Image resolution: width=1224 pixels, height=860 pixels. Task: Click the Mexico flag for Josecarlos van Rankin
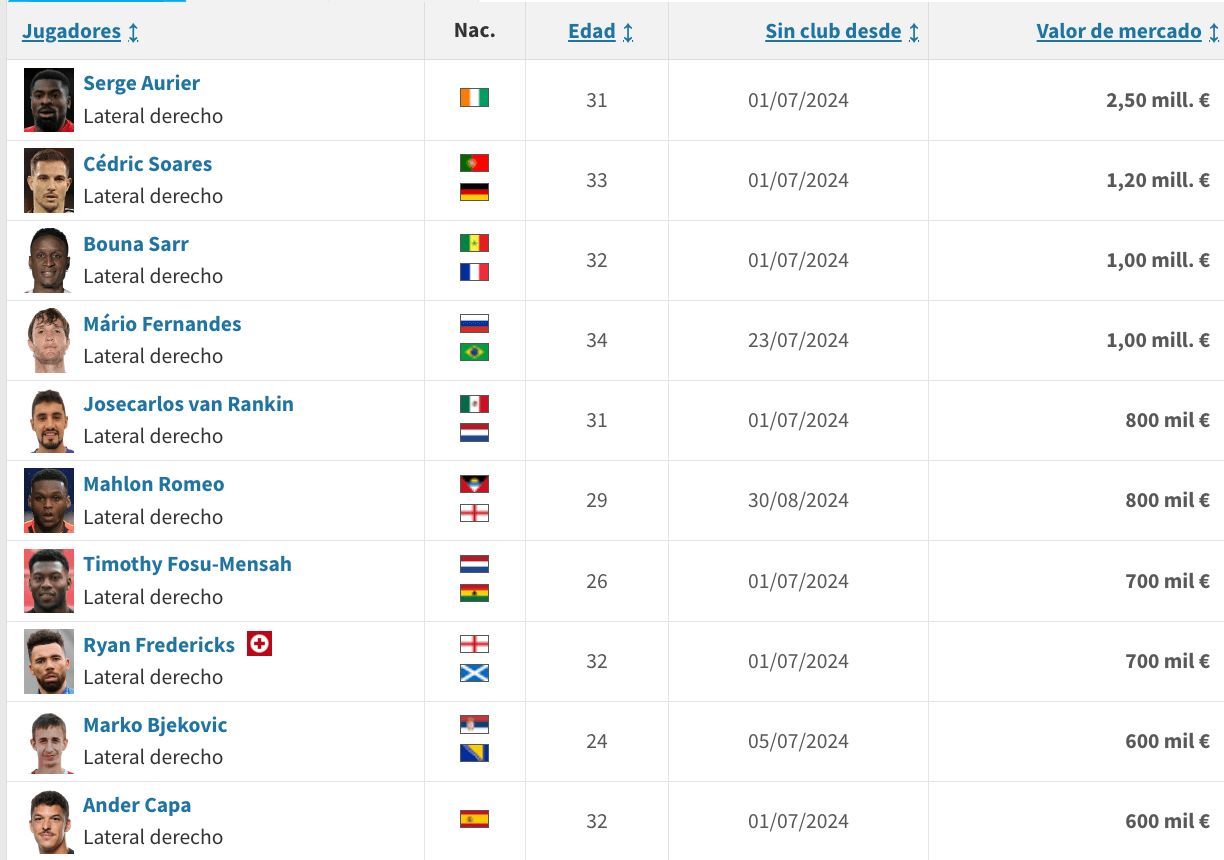coord(474,404)
